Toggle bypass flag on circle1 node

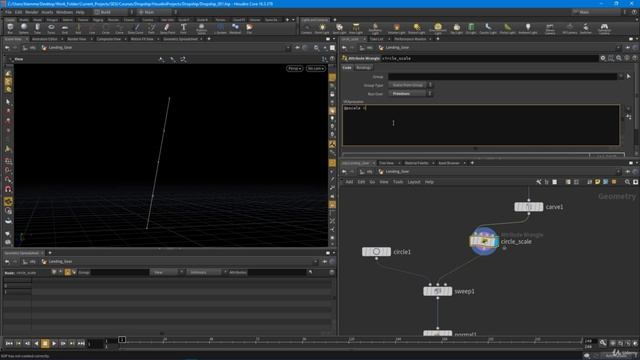(365, 252)
